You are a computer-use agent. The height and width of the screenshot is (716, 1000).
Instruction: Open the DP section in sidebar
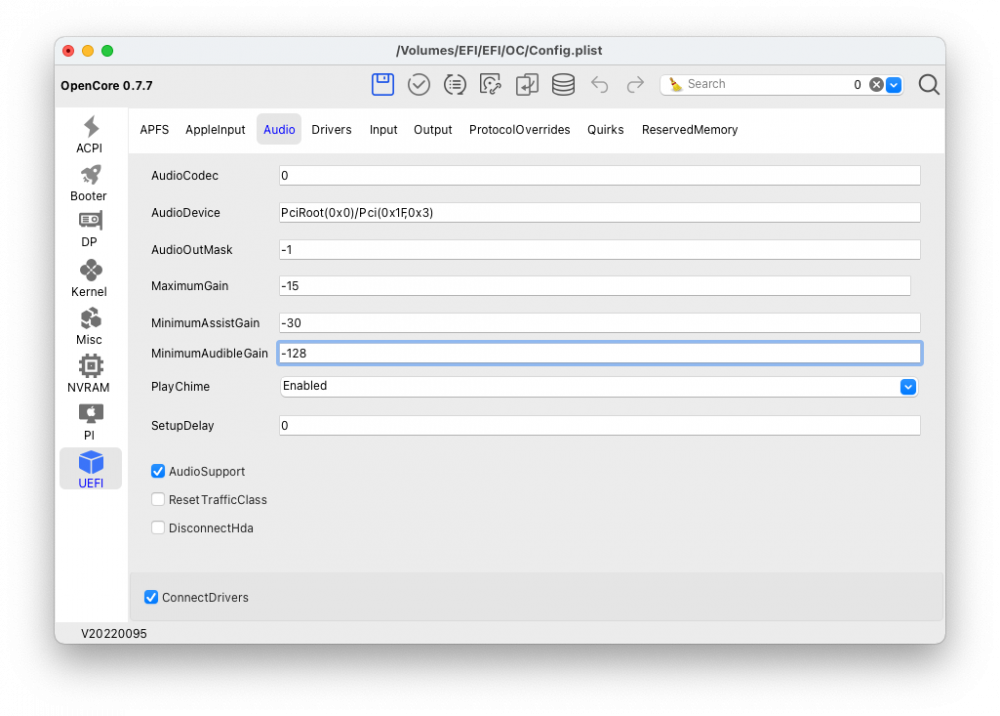click(x=89, y=230)
